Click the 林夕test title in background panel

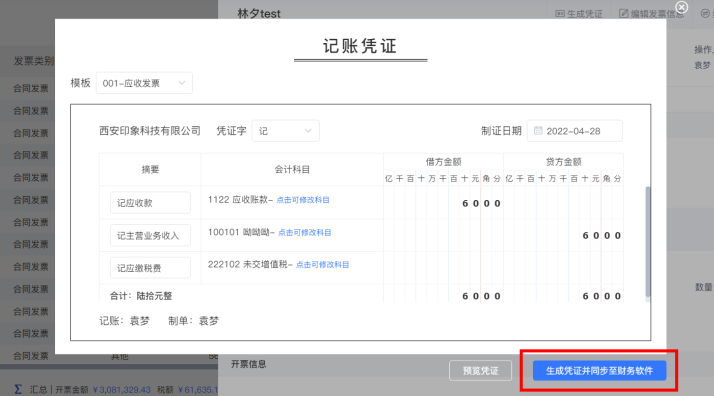pos(259,14)
